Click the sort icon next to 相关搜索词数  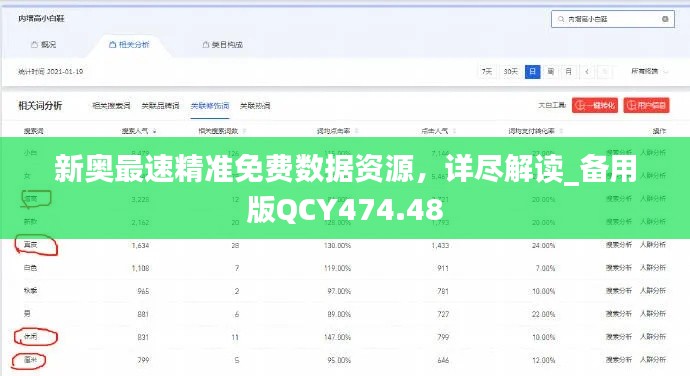click(244, 131)
